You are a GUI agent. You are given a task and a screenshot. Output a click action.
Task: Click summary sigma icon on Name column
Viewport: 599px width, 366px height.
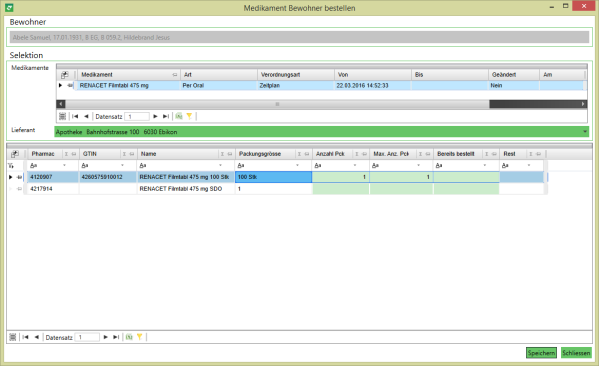click(x=222, y=154)
